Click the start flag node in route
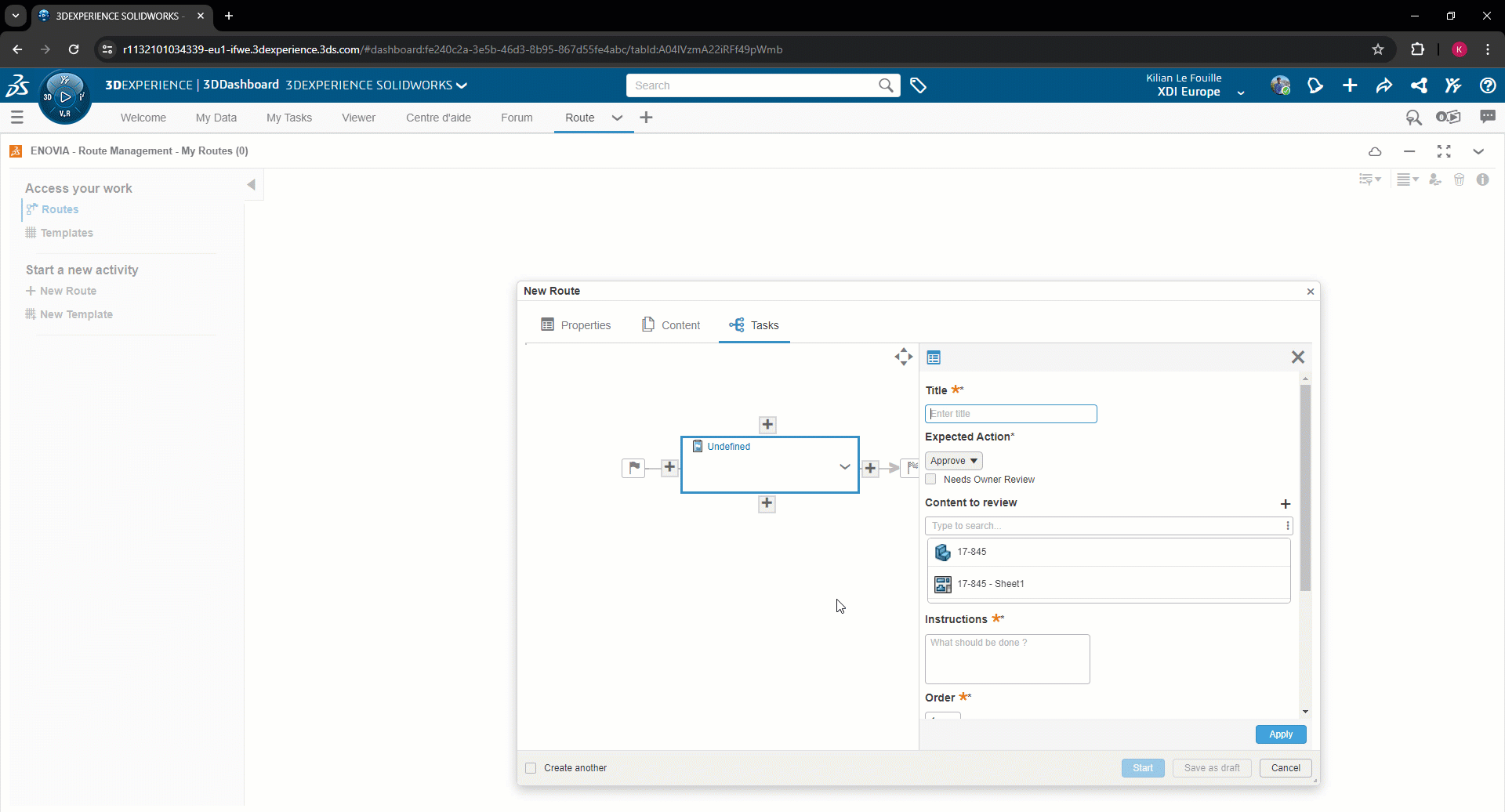 633,468
